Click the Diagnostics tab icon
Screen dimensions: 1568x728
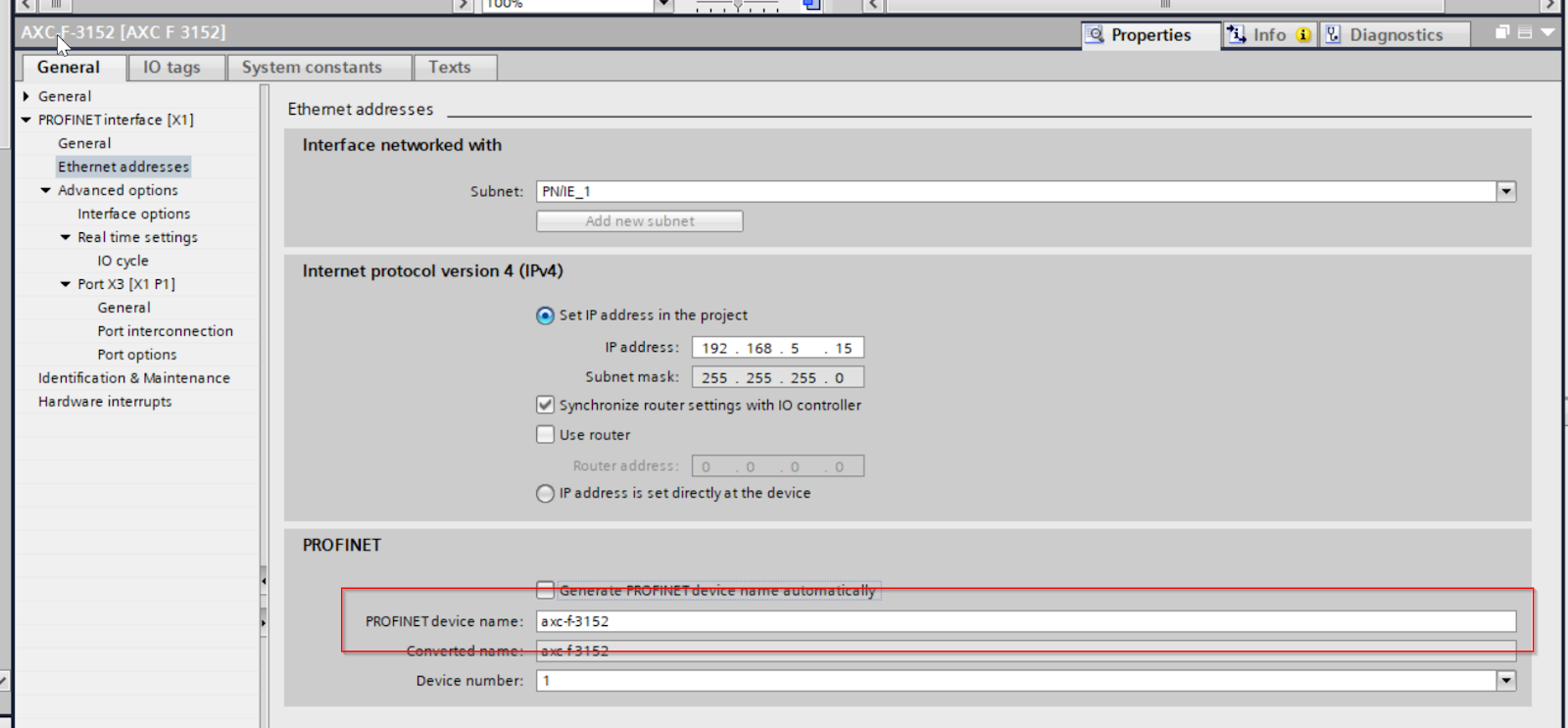[x=1333, y=34]
